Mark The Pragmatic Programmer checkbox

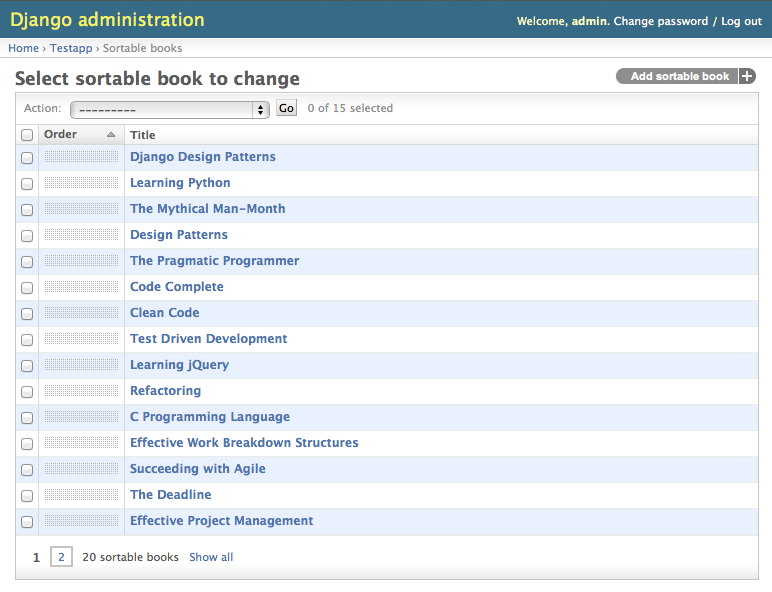click(x=27, y=262)
